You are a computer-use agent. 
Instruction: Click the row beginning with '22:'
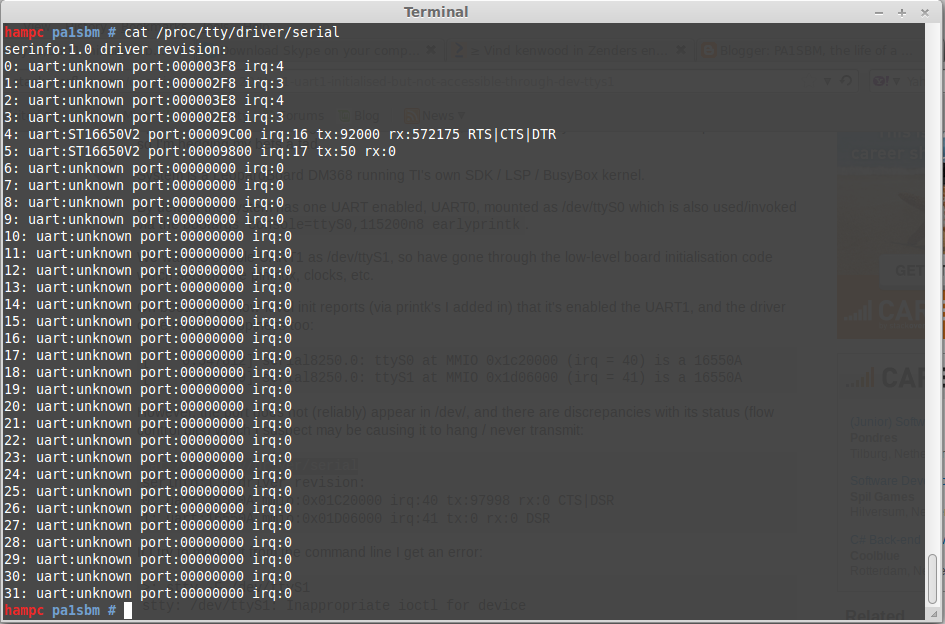click(x=148, y=441)
